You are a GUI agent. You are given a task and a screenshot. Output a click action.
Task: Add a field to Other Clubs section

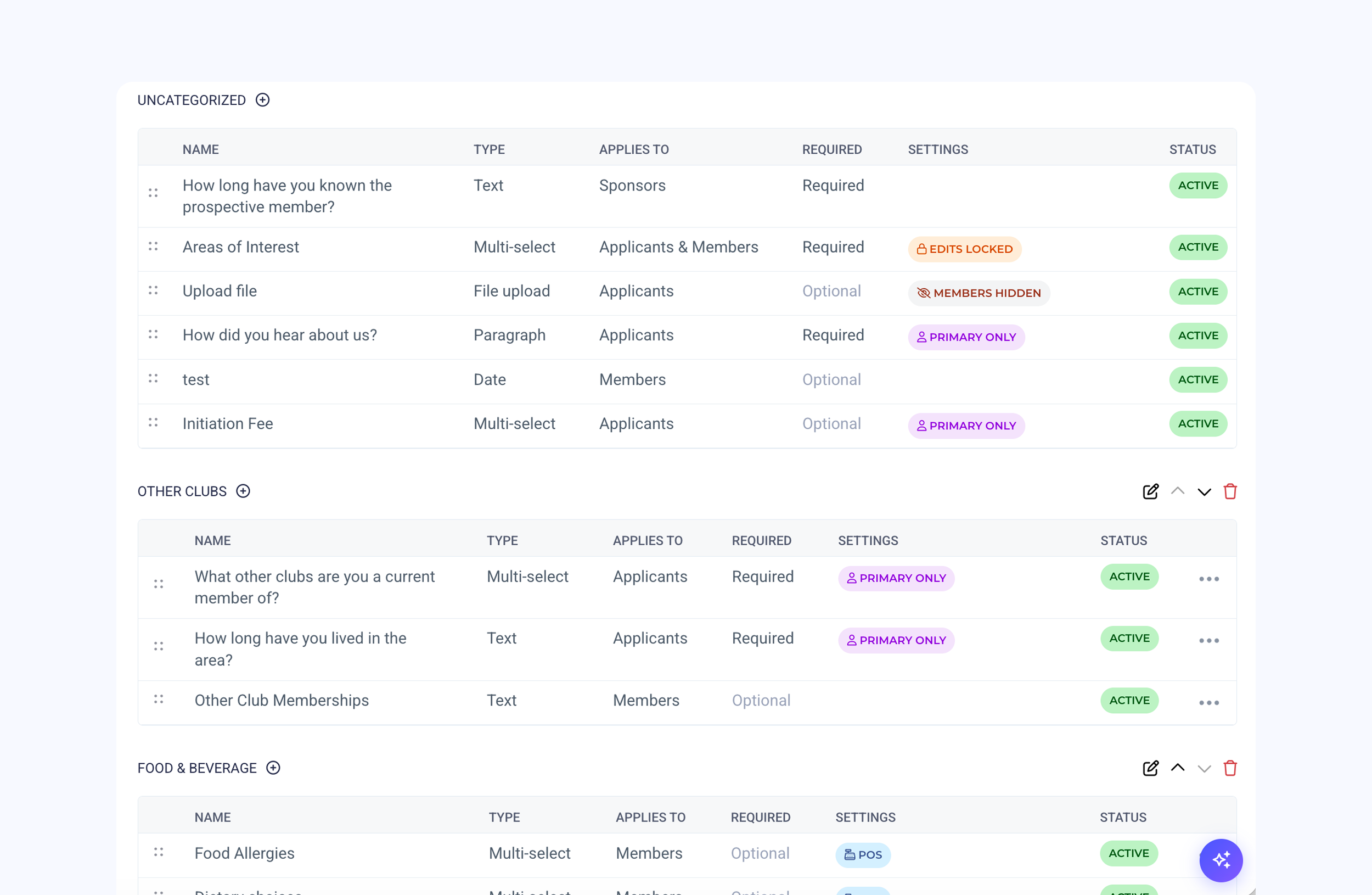[x=243, y=491]
